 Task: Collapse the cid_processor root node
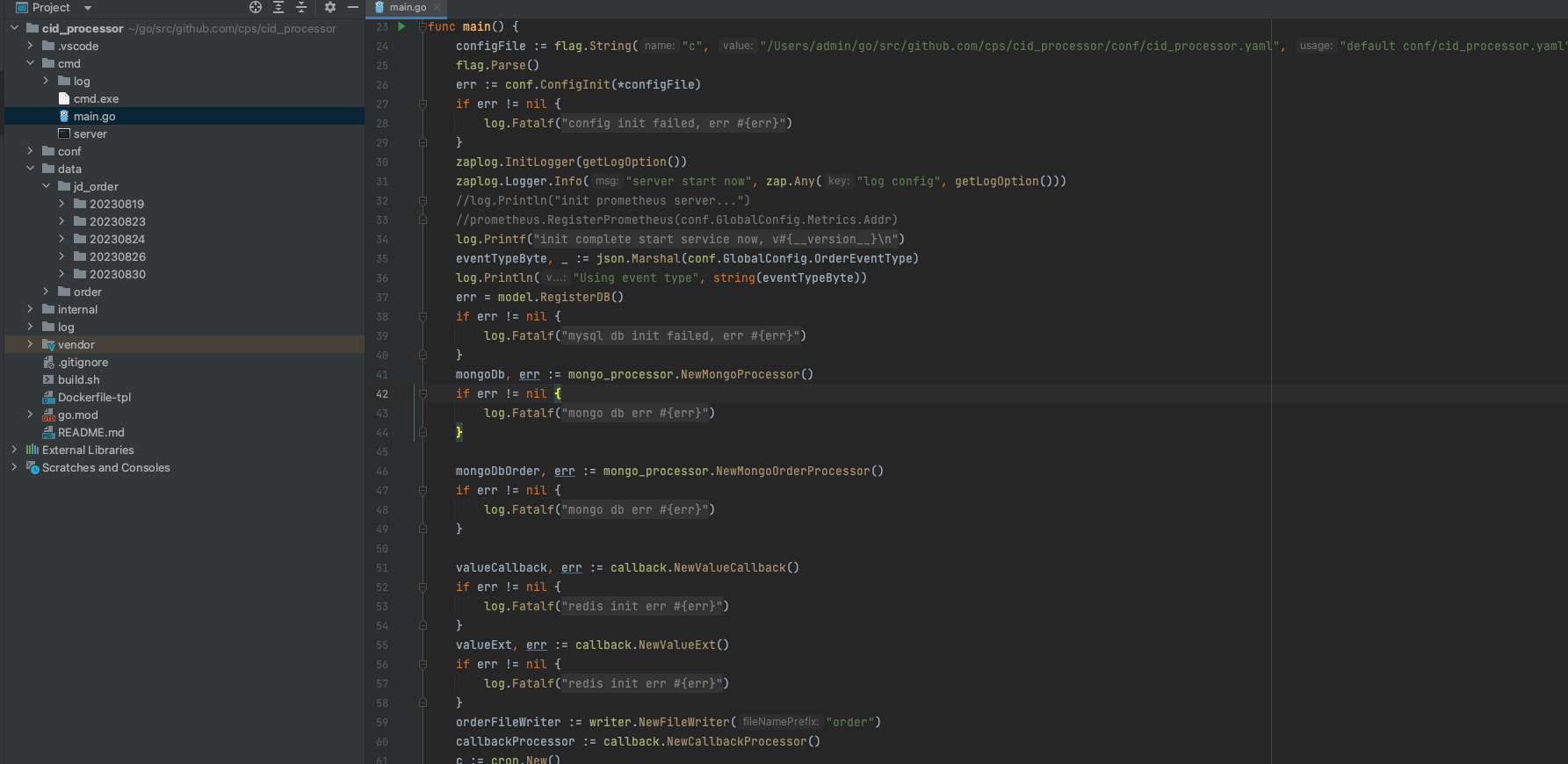(14, 28)
